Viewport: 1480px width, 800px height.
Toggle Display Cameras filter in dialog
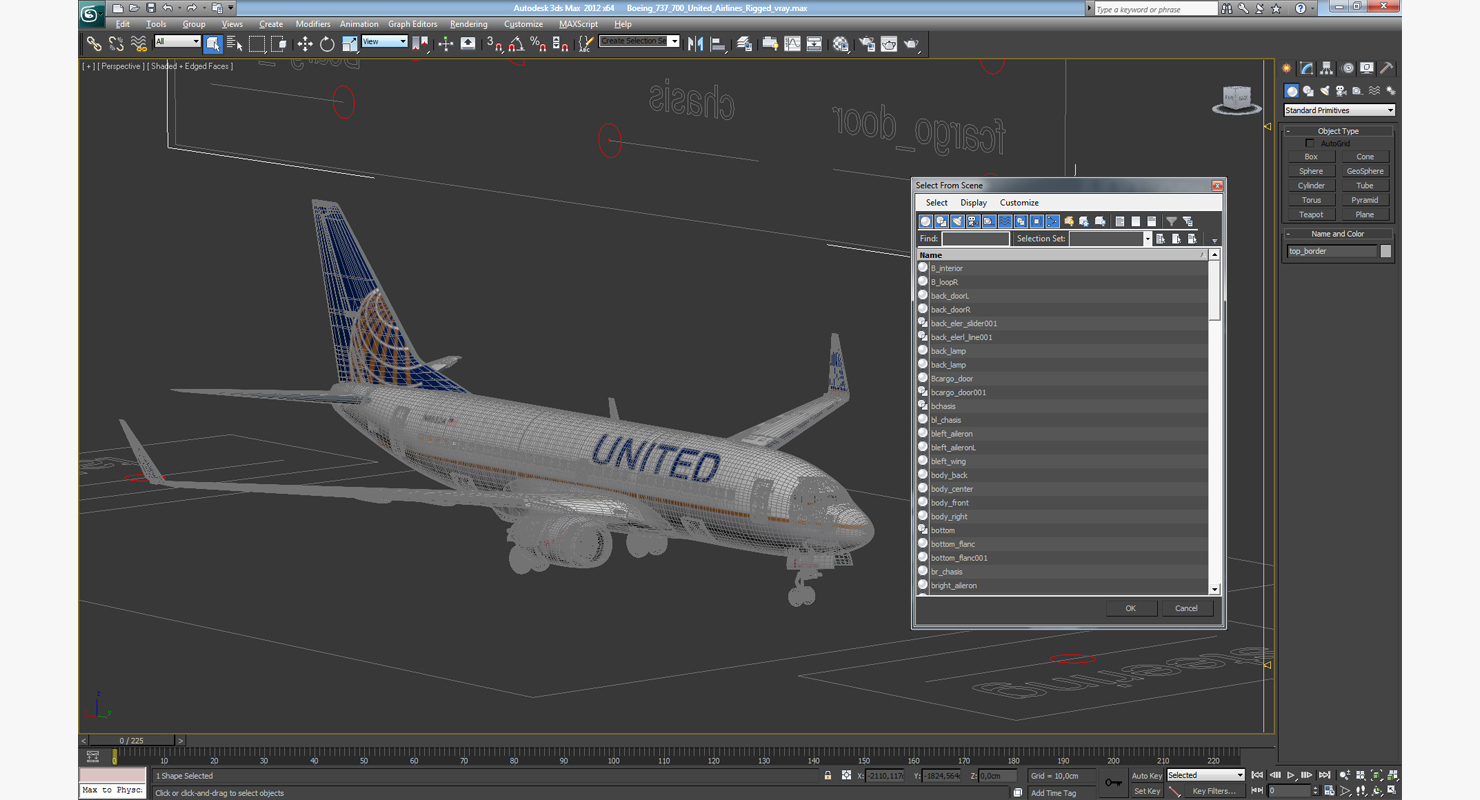click(973, 221)
